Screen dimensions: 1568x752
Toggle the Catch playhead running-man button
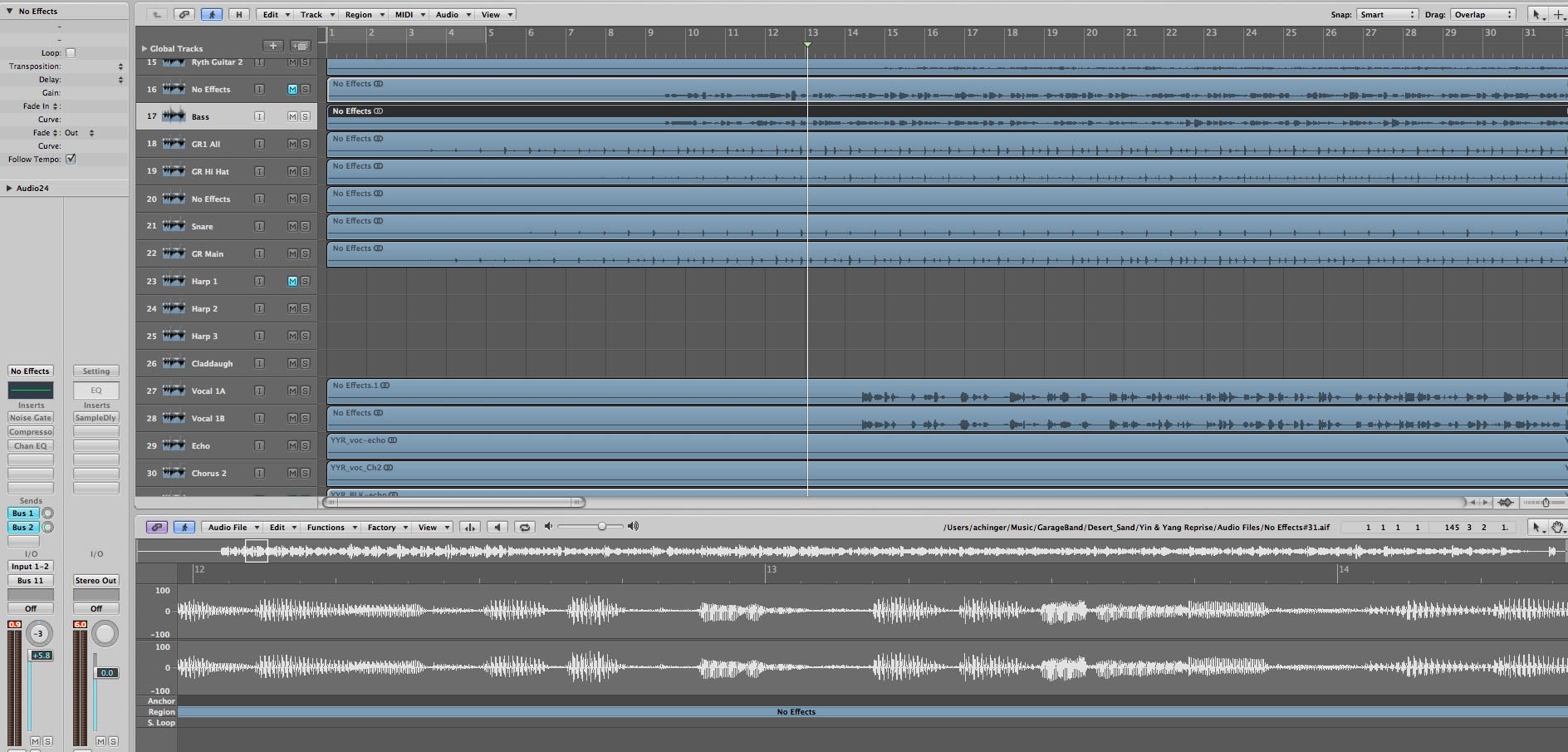(x=212, y=14)
